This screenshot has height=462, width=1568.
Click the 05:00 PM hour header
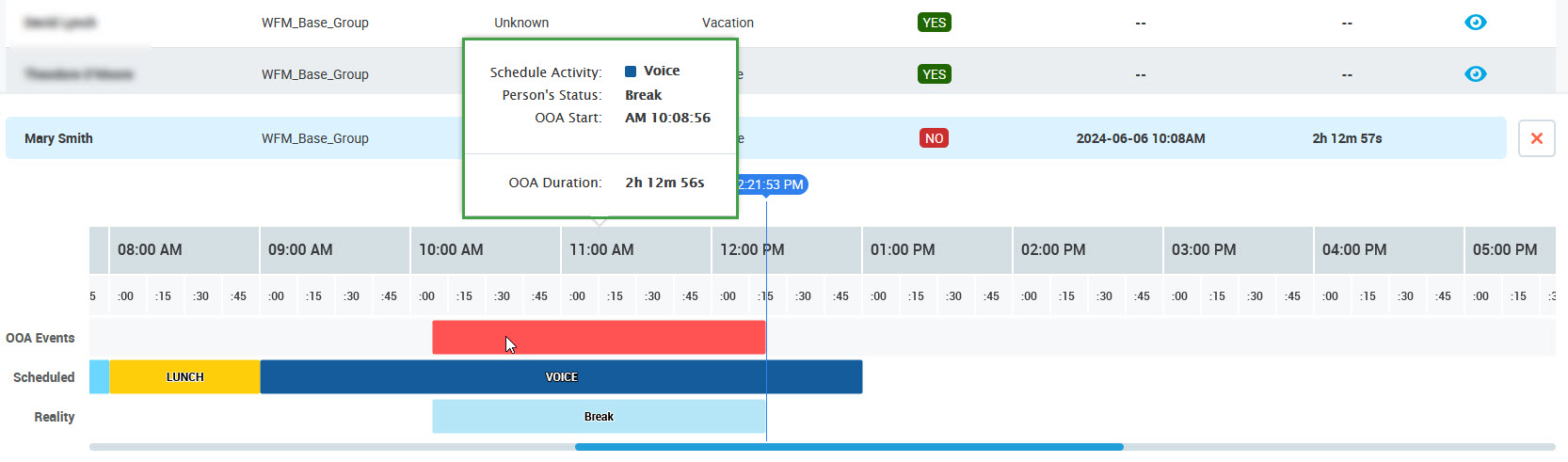[x=1504, y=250]
